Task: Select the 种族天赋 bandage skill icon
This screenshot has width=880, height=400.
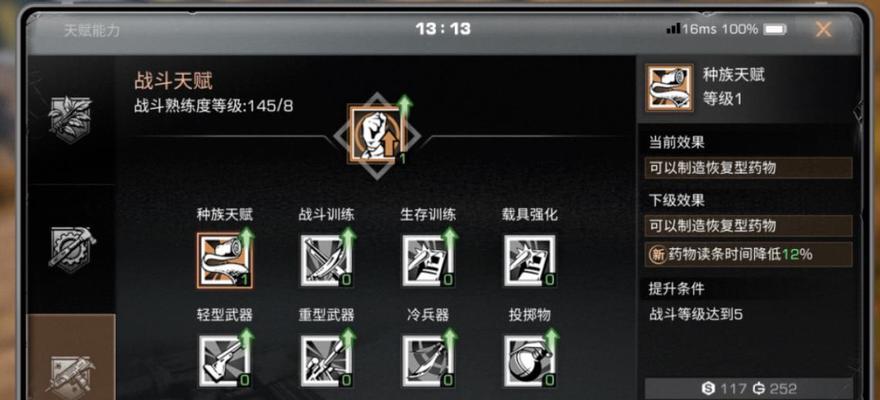Action: click(224, 260)
